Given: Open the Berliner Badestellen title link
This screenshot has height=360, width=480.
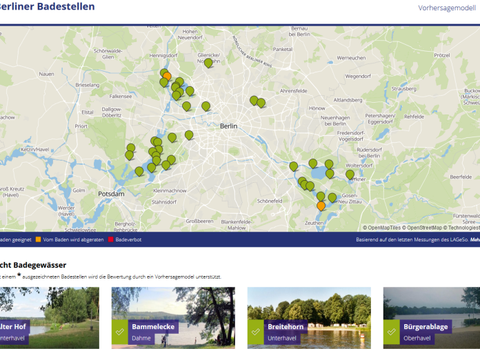Looking at the screenshot, I should click(47, 6).
